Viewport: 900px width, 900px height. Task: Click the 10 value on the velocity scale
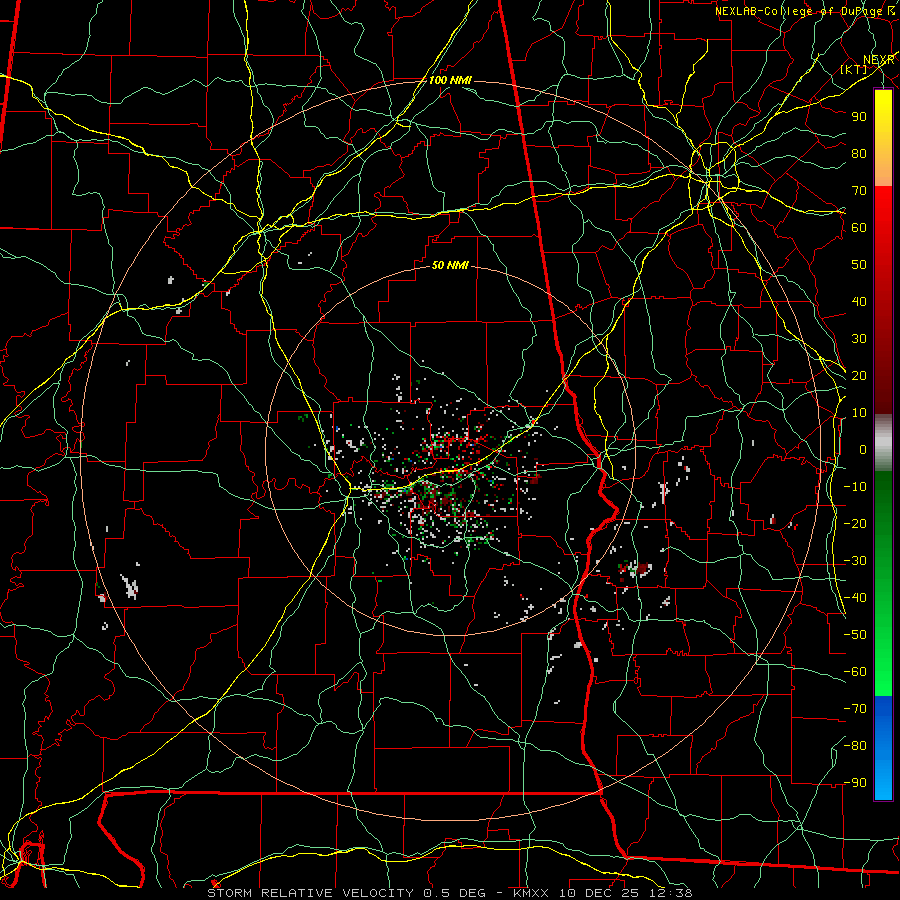pos(859,413)
